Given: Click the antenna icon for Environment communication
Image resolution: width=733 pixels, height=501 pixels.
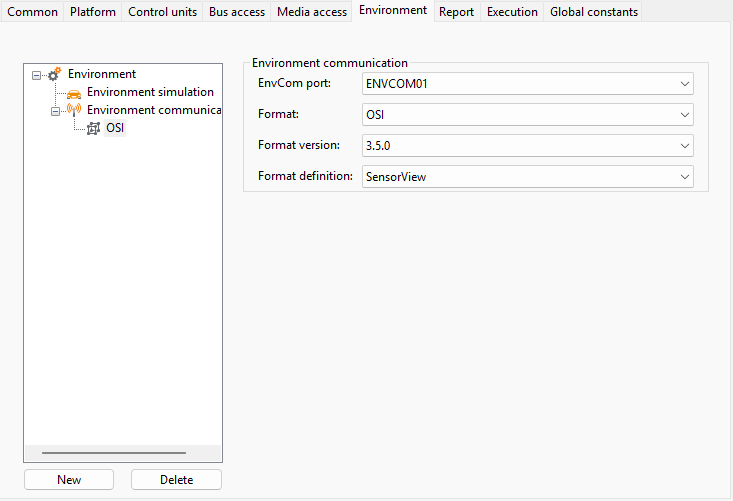Looking at the screenshot, I should point(74,110).
